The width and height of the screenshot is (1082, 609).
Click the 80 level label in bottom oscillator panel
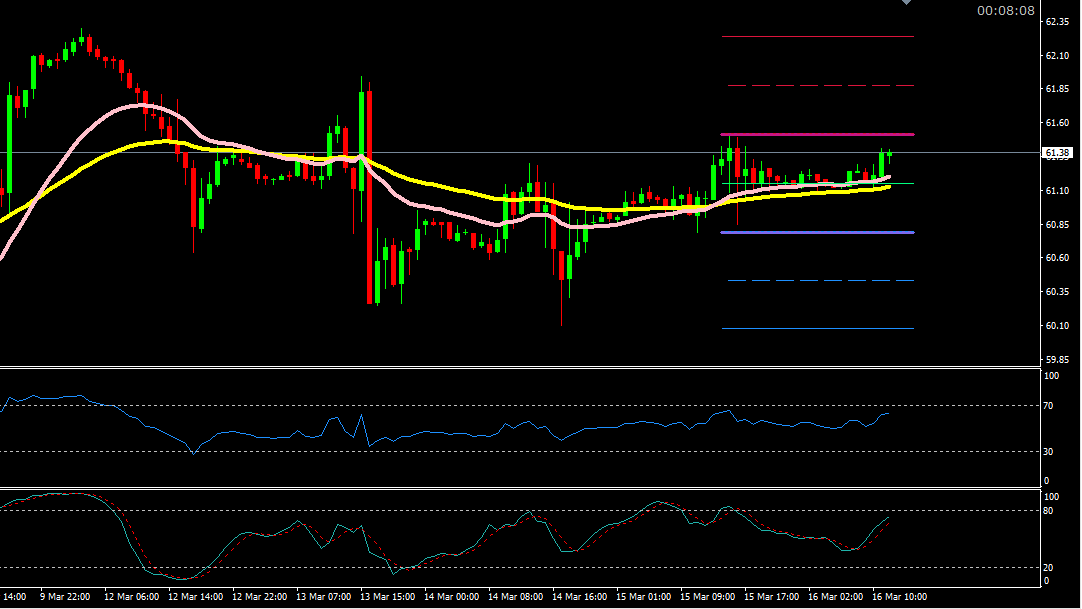pos(1048,511)
